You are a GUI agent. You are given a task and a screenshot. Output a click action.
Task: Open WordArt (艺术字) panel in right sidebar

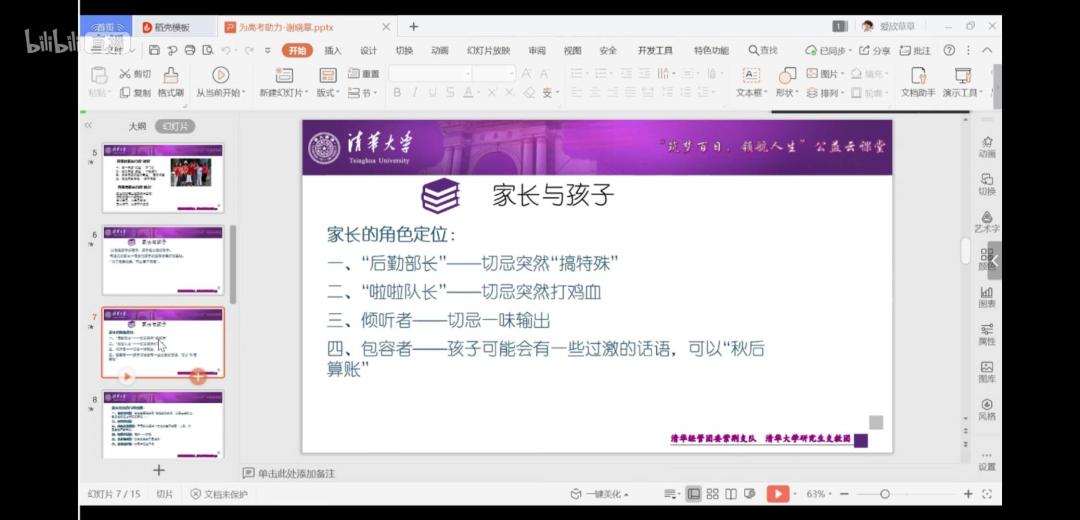click(x=987, y=222)
